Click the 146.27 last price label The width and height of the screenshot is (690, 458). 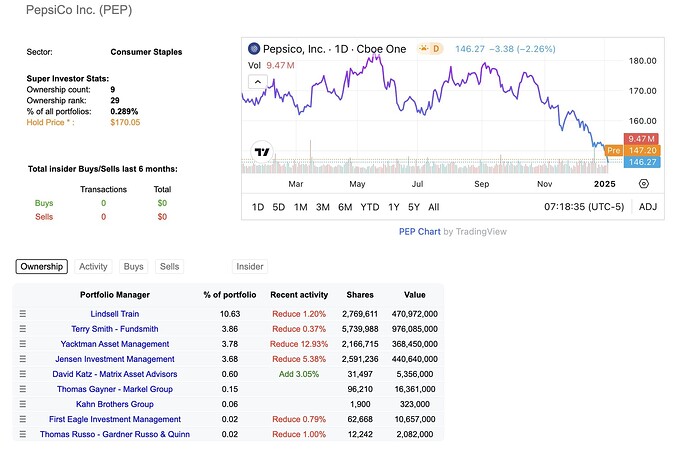pos(642,162)
